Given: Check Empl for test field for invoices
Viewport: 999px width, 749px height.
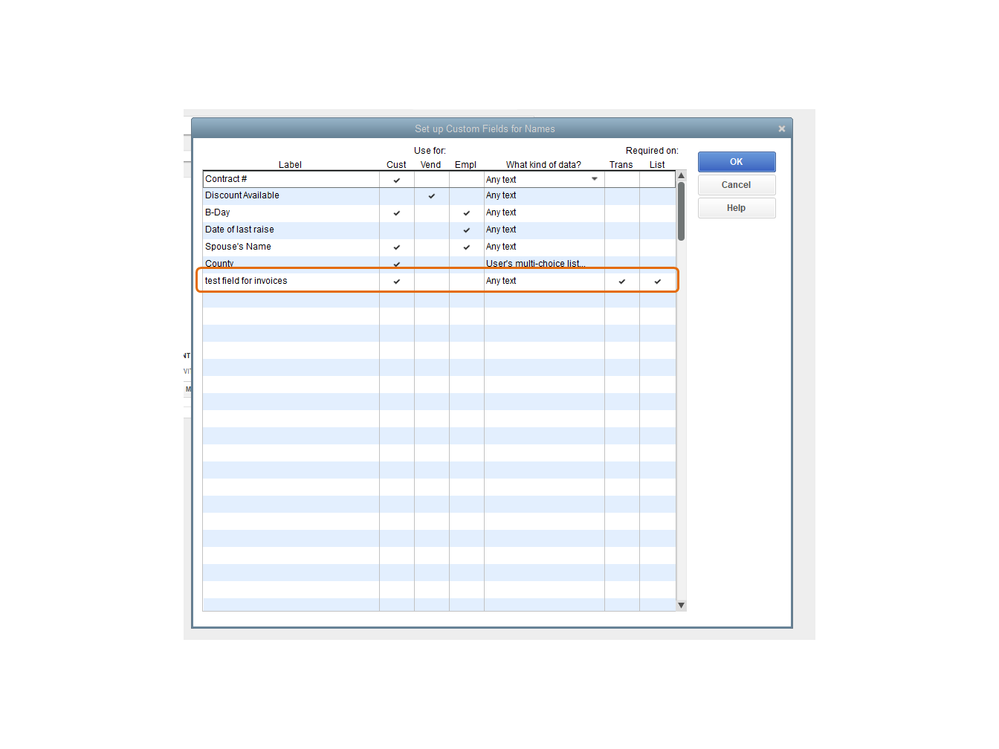Looking at the screenshot, I should pyautogui.click(x=466, y=281).
